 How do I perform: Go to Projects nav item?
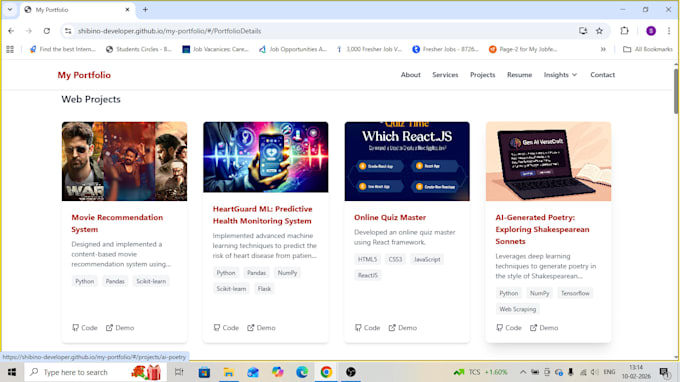point(482,75)
